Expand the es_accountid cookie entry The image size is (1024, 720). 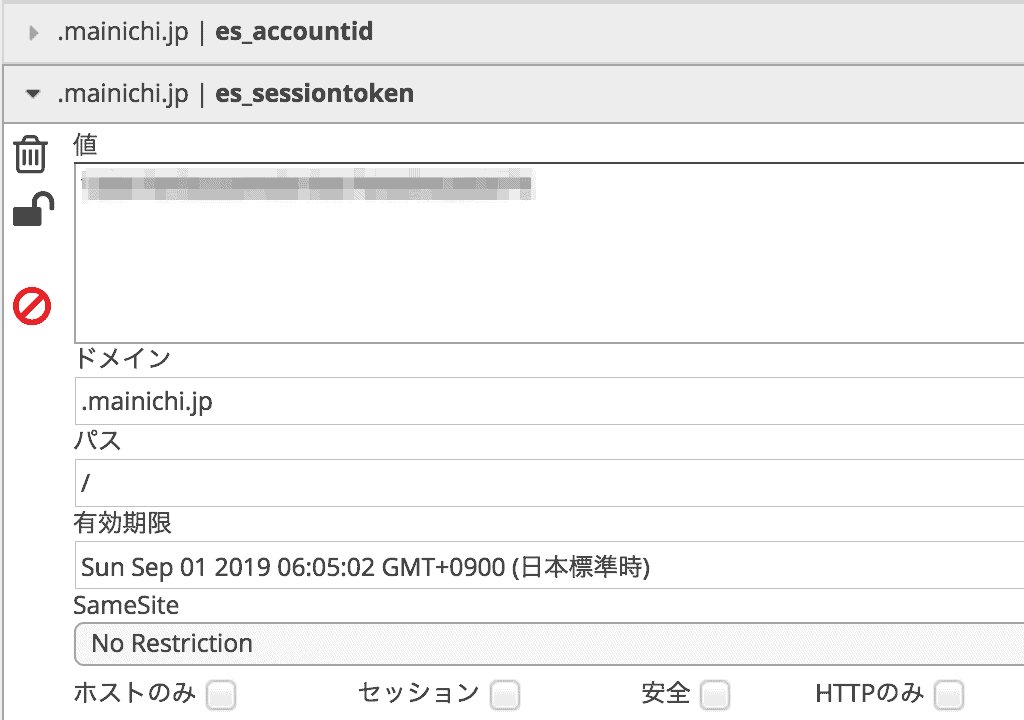point(33,32)
